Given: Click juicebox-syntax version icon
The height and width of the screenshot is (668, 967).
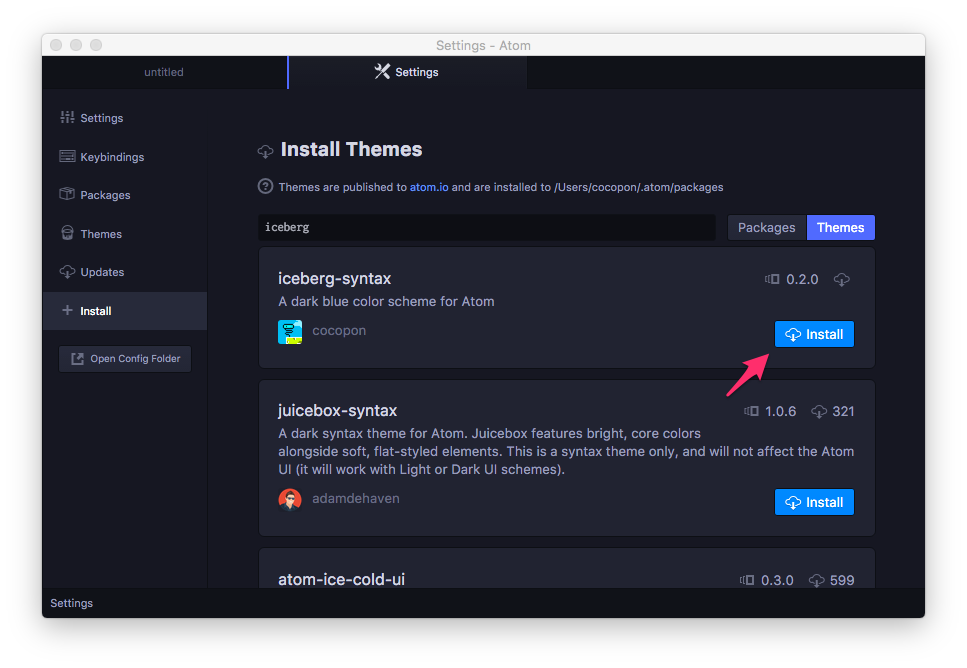Looking at the screenshot, I should pyautogui.click(x=751, y=411).
